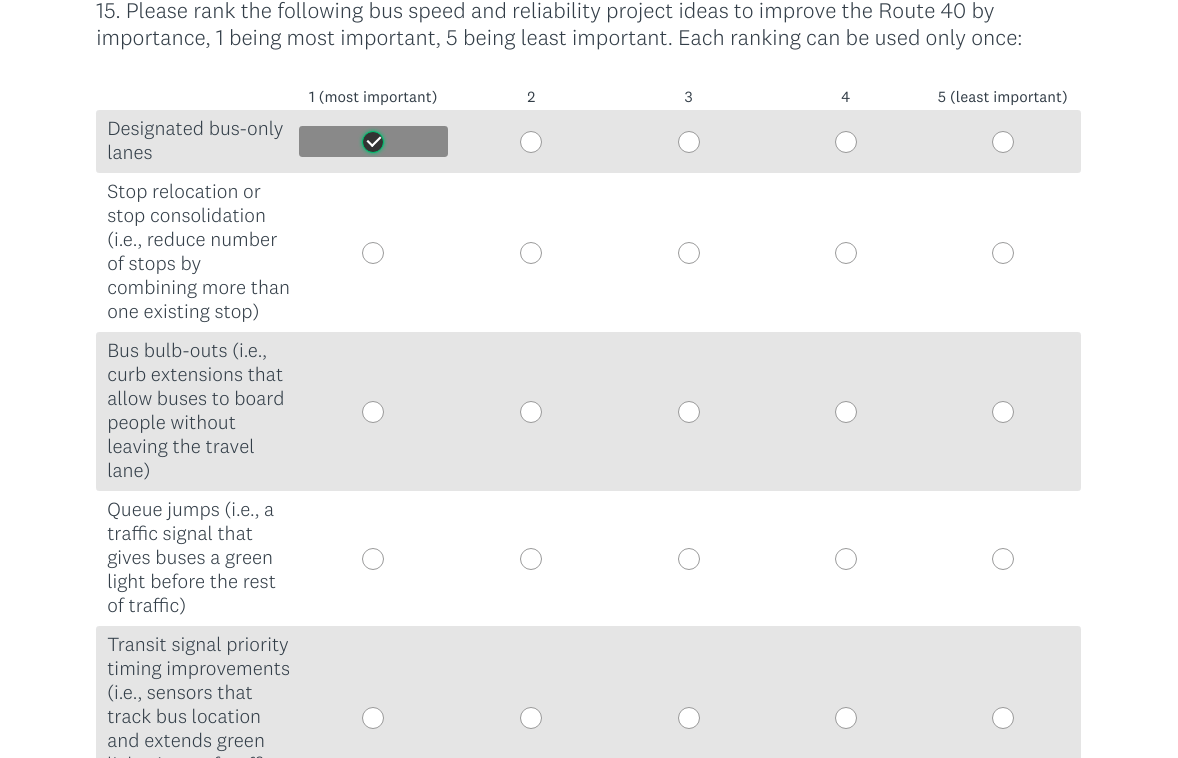Select rank 1 for Transit signal priority
Image resolution: width=1178 pixels, height=758 pixels.
(x=373, y=718)
